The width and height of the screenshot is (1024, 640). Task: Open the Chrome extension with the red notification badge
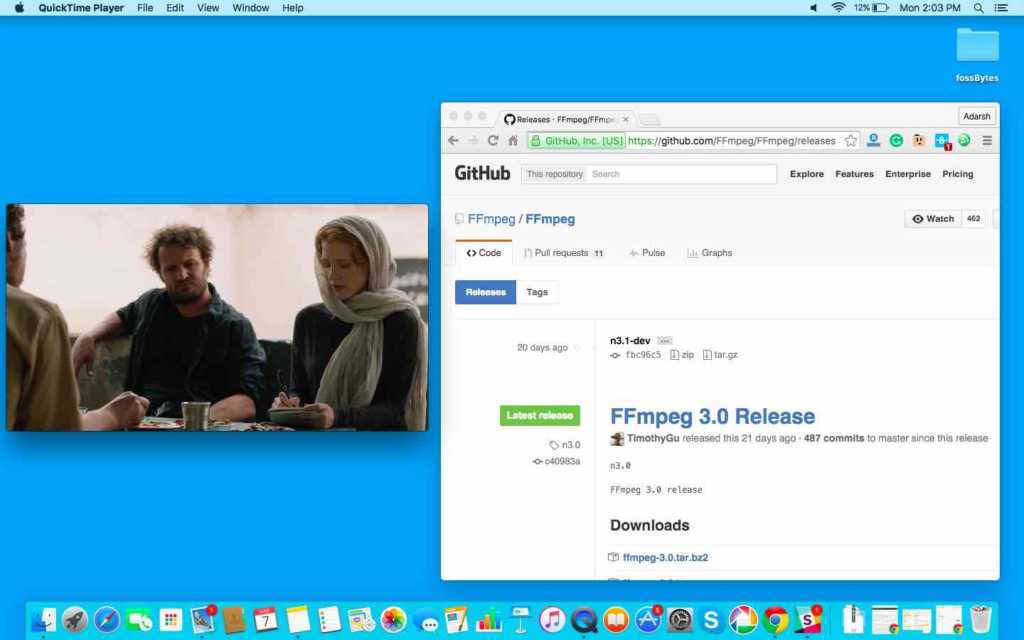[x=941, y=140]
